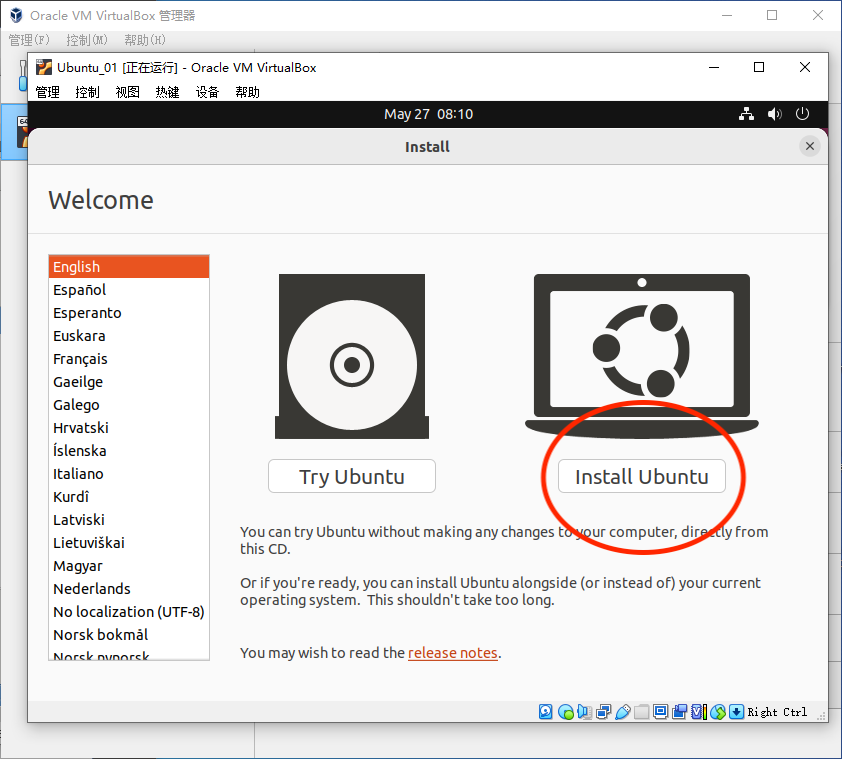Select English in language list
This screenshot has width=842, height=759.
[x=129, y=266]
